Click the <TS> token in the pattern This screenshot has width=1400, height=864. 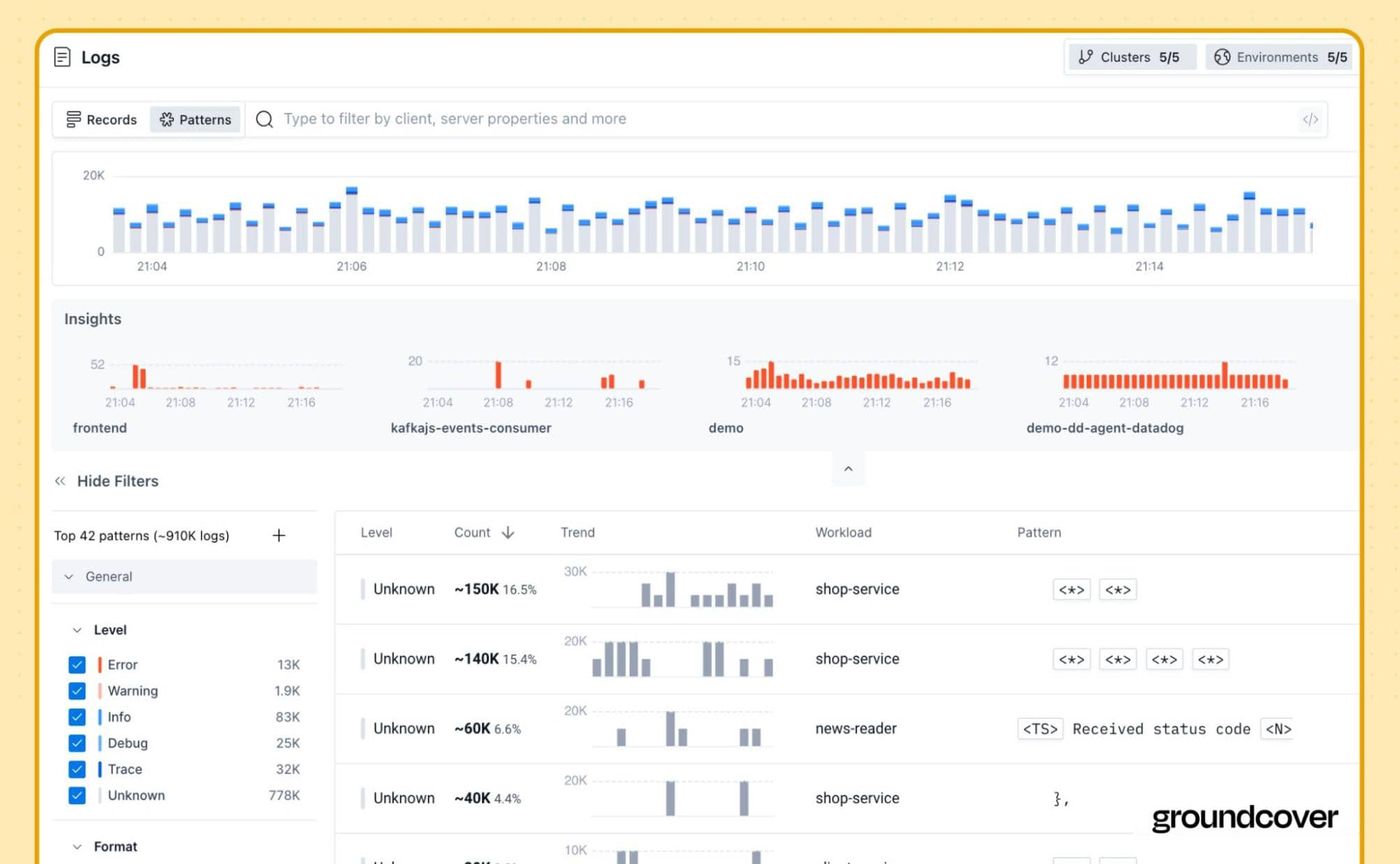click(1040, 728)
